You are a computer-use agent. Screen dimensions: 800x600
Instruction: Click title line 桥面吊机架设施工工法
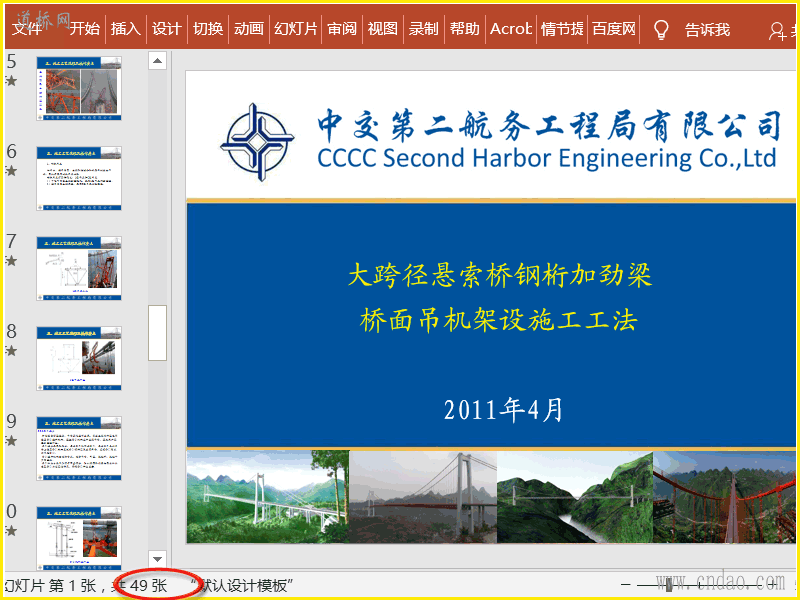point(498,320)
